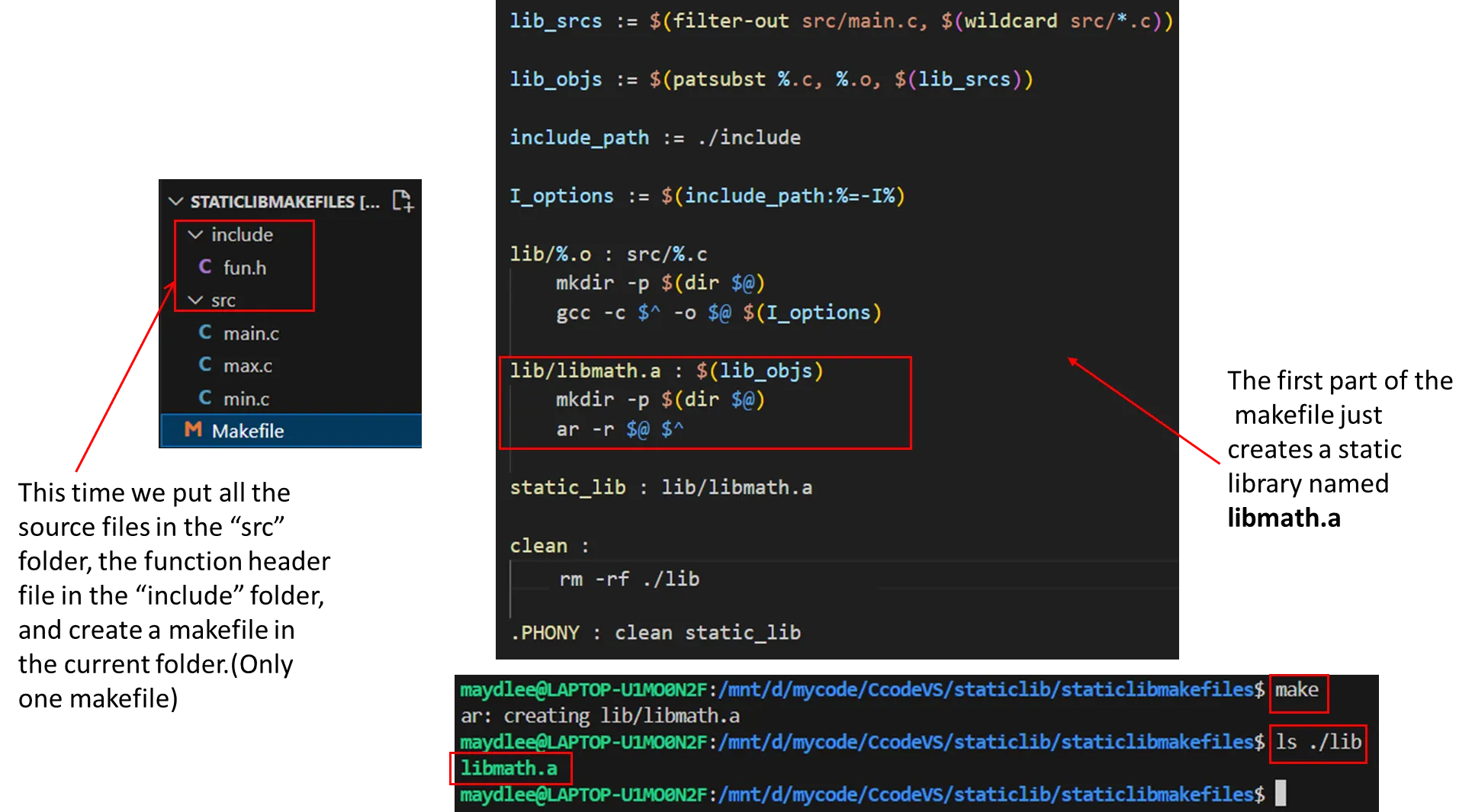Collapse the src folder chevron
This screenshot has height=812, width=1472.
(195, 300)
